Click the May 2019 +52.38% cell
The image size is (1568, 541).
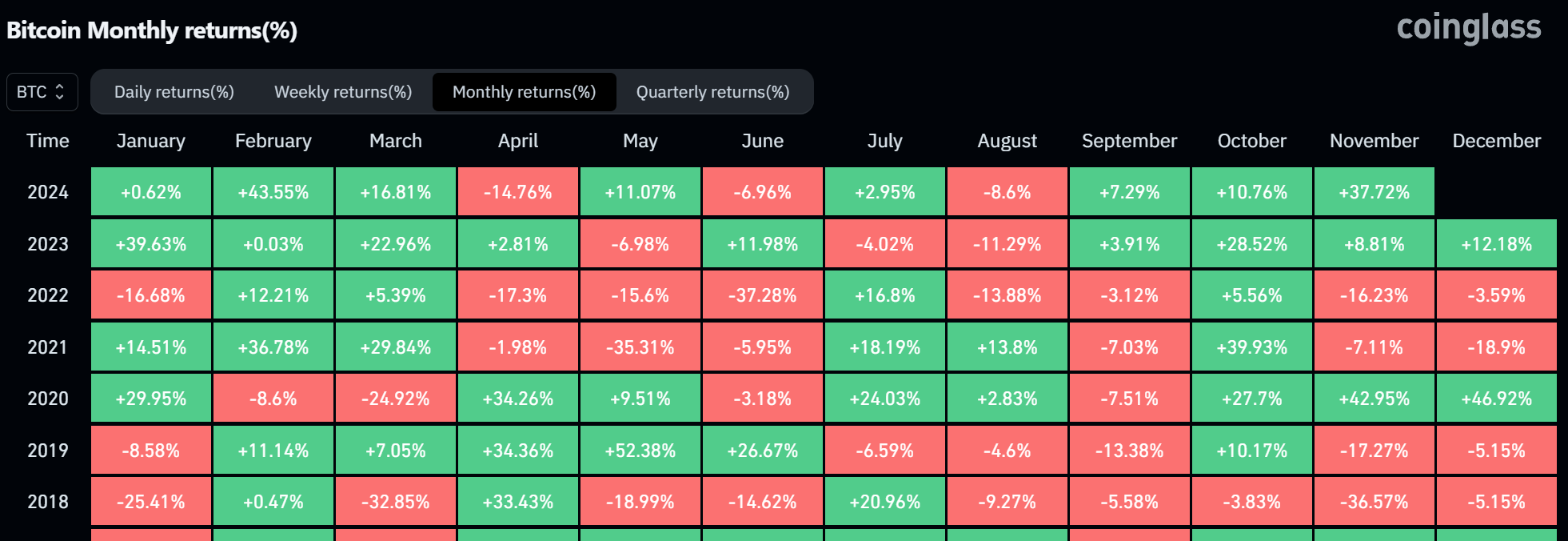point(640,451)
